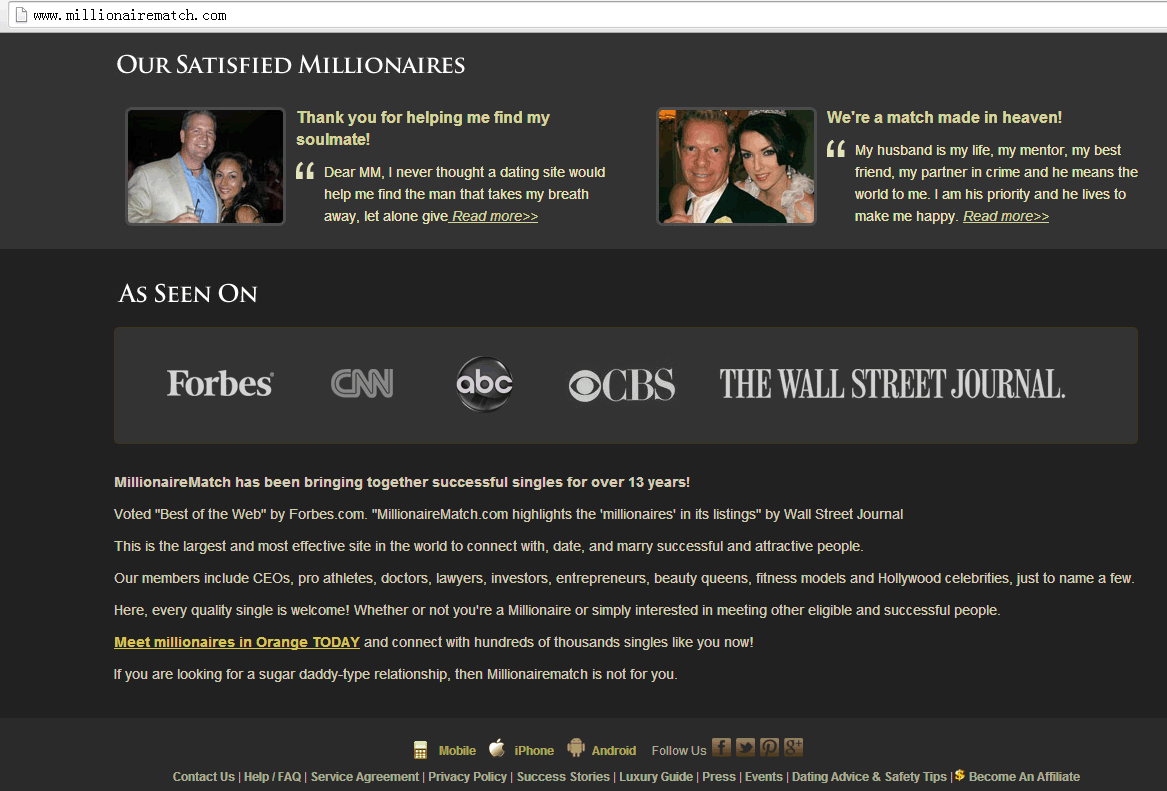Click the 'Voted Best of the Web by Forbes.com' line
The height and width of the screenshot is (791, 1167).
point(508,514)
